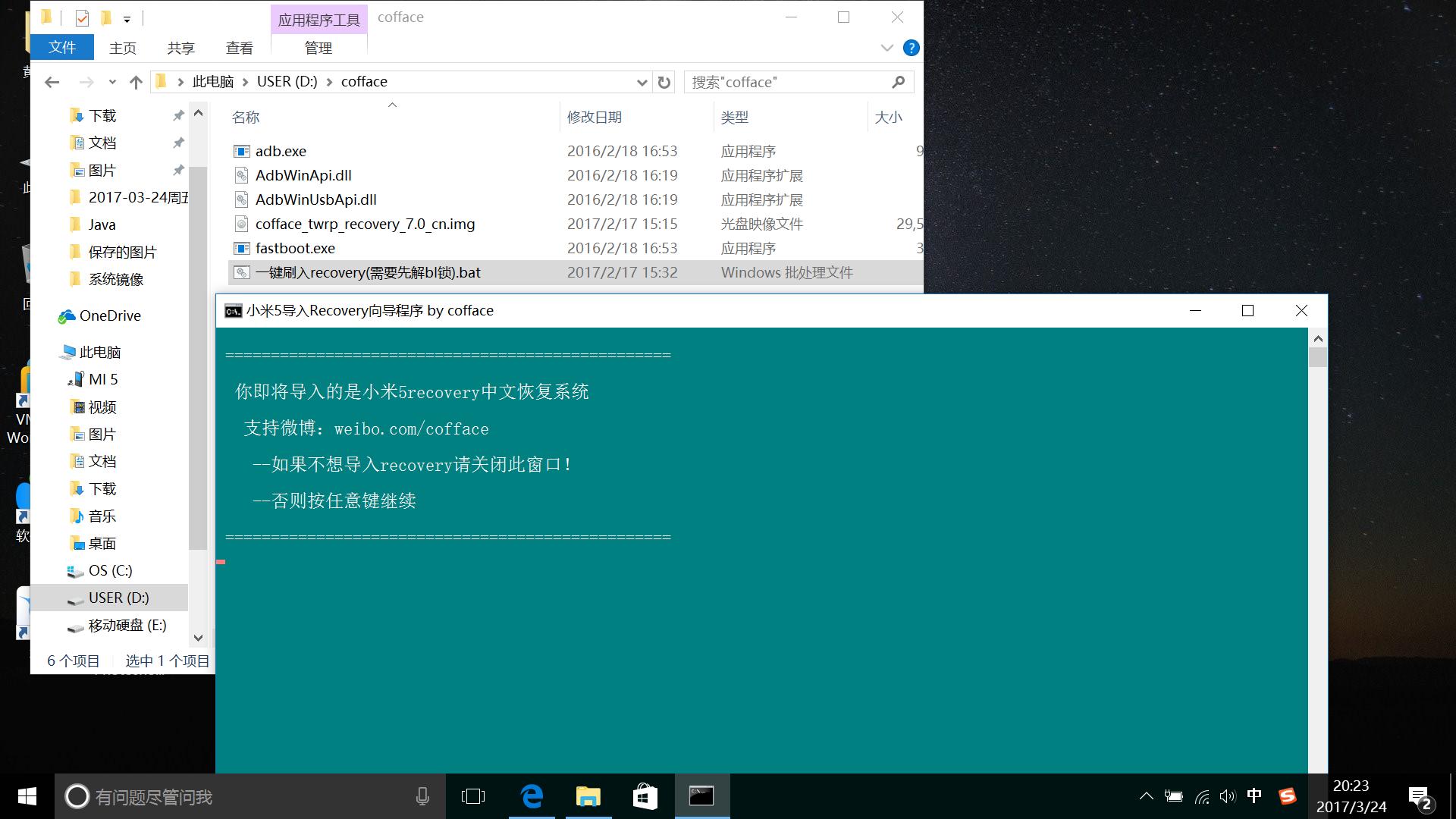Click the search cofface input field
This screenshot has height=819, width=1456.
coord(789,82)
